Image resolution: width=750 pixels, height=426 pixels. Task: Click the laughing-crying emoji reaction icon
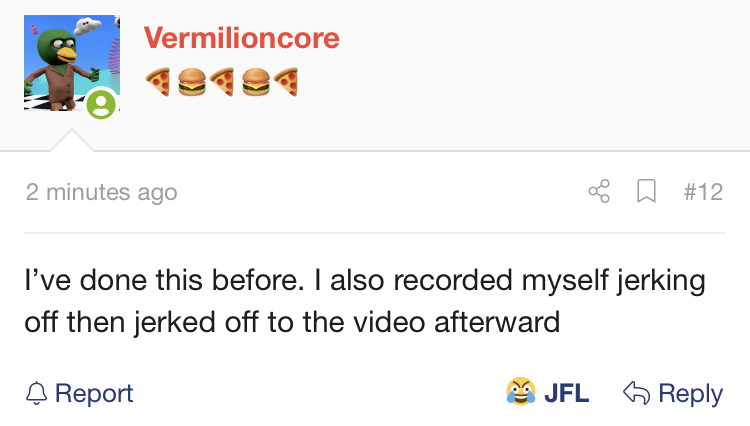point(521,392)
